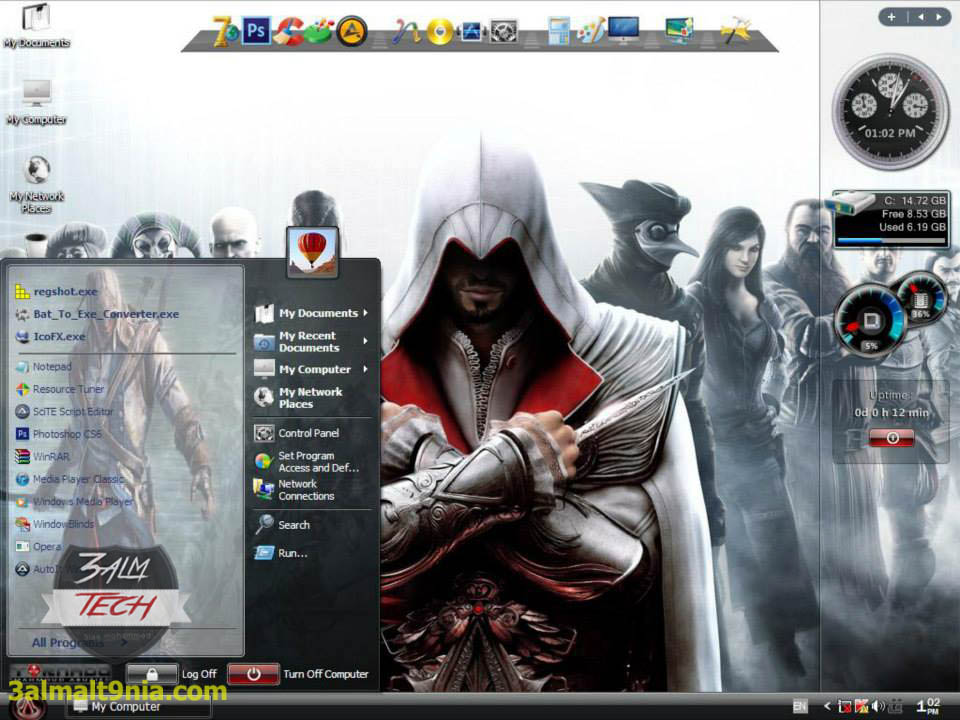Viewport: 960px width, 720px height.
Task: Click the gold disc icon in dock
Action: tap(439, 32)
